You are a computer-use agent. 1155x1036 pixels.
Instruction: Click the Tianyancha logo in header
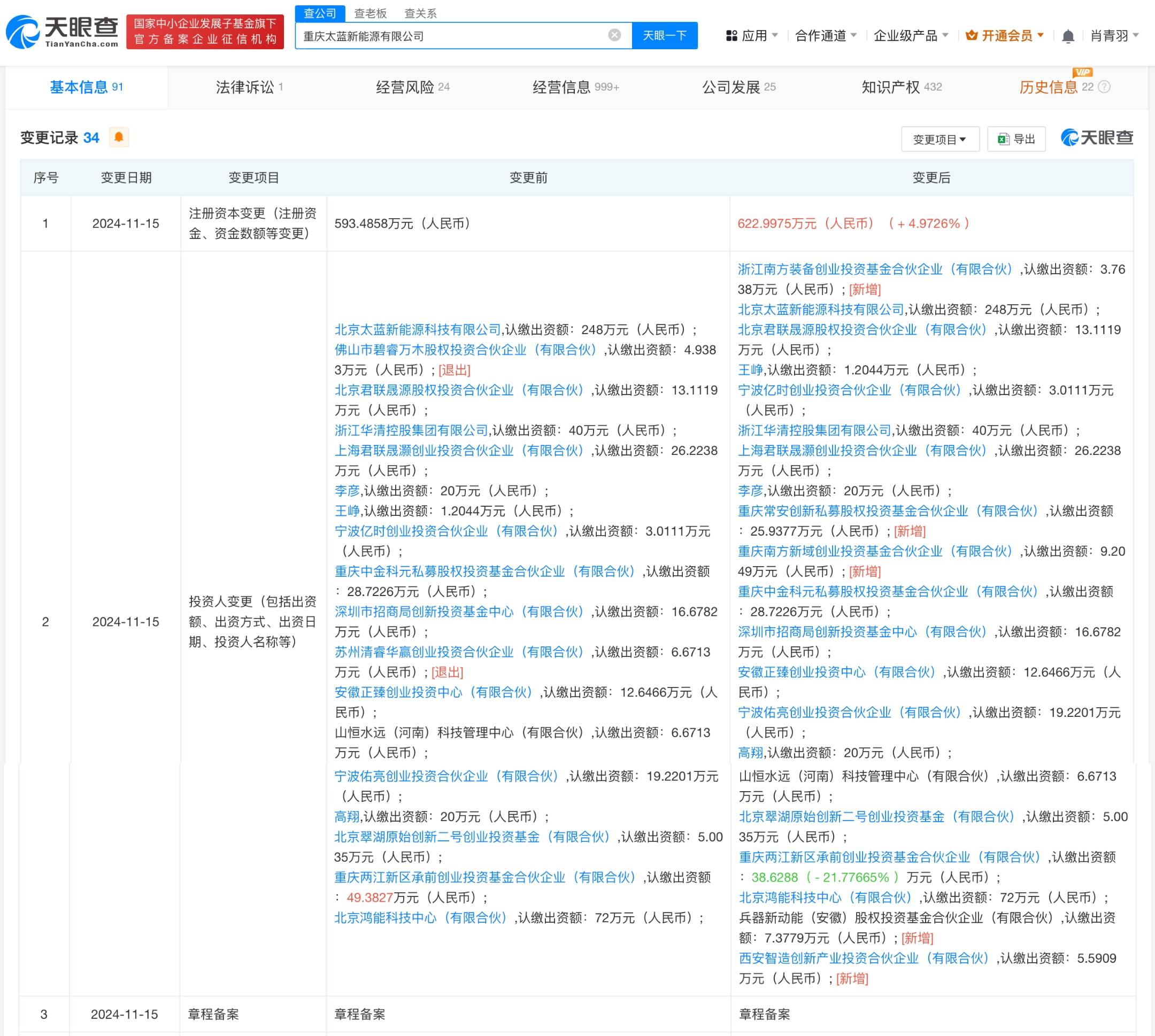point(61,32)
